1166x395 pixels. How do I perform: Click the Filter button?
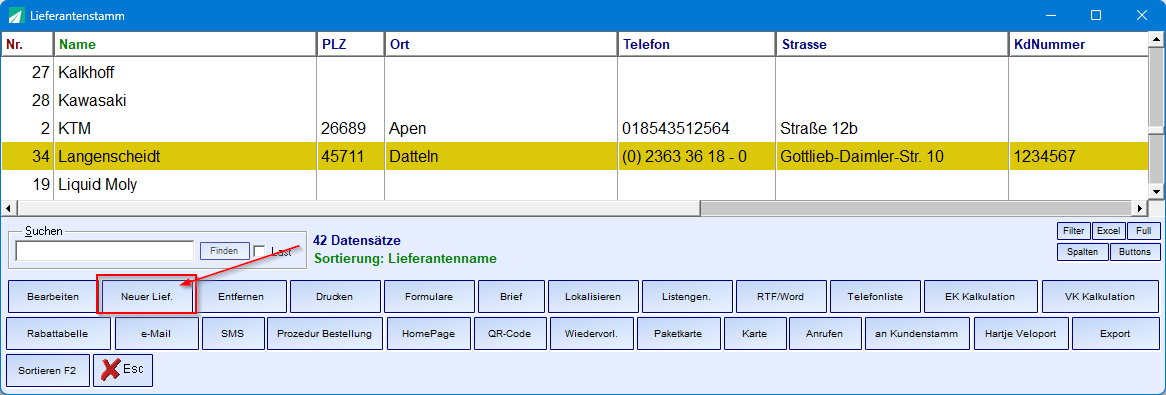[x=1074, y=231]
